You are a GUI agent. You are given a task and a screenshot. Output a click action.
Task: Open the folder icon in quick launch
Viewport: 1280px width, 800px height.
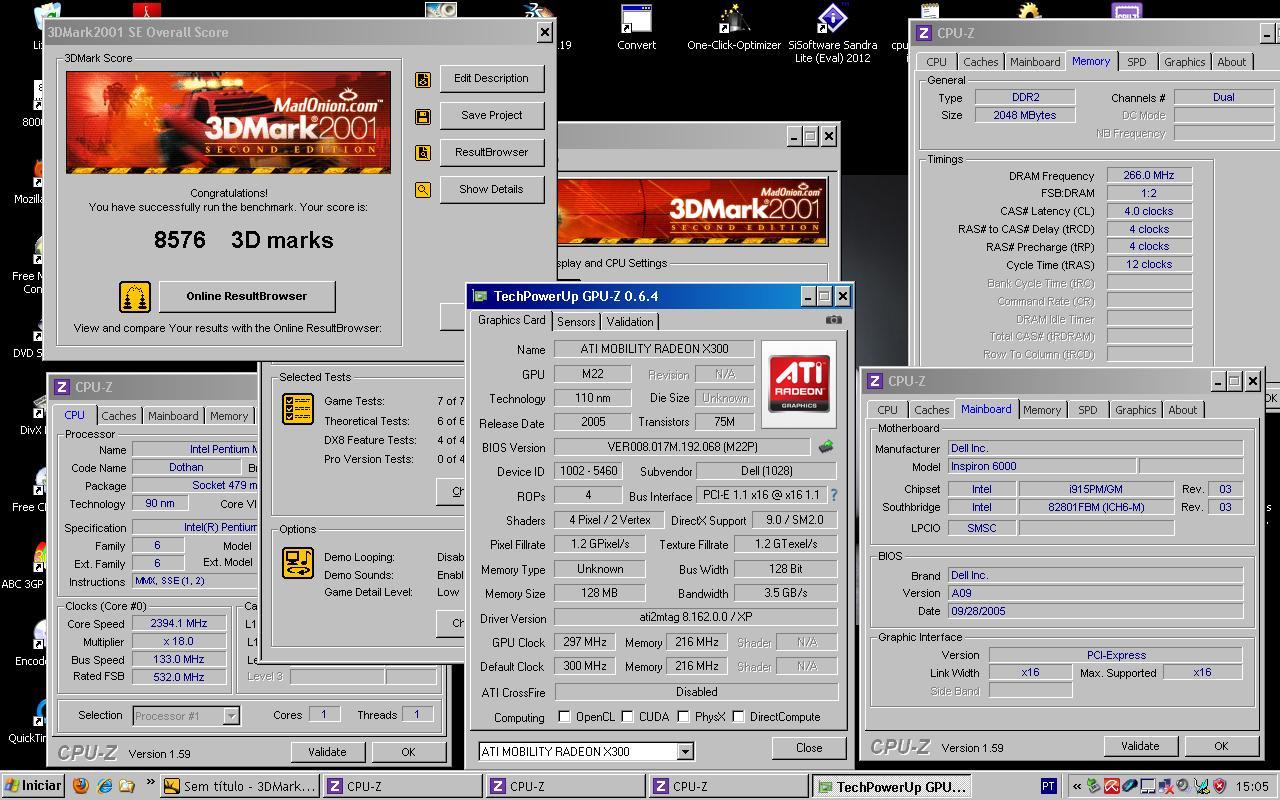126,786
